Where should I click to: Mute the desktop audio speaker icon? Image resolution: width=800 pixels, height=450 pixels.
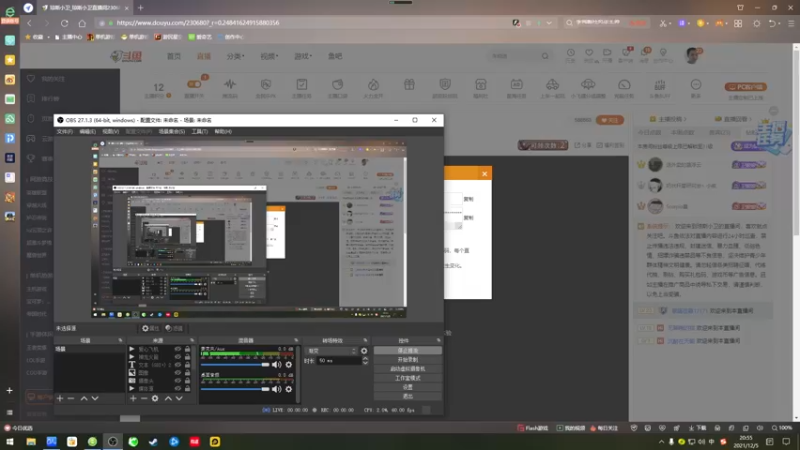tap(277, 389)
